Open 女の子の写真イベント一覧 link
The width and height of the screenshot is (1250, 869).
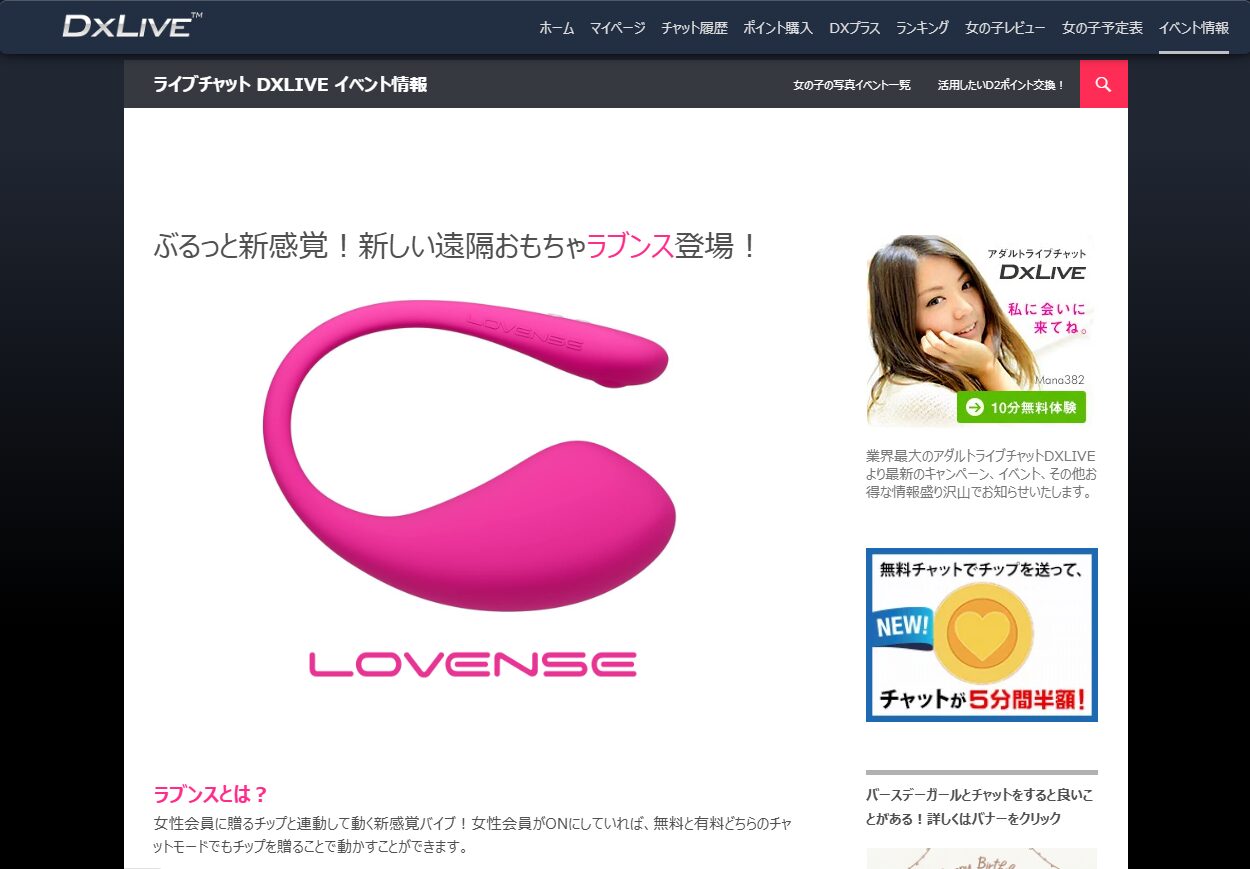click(x=852, y=85)
